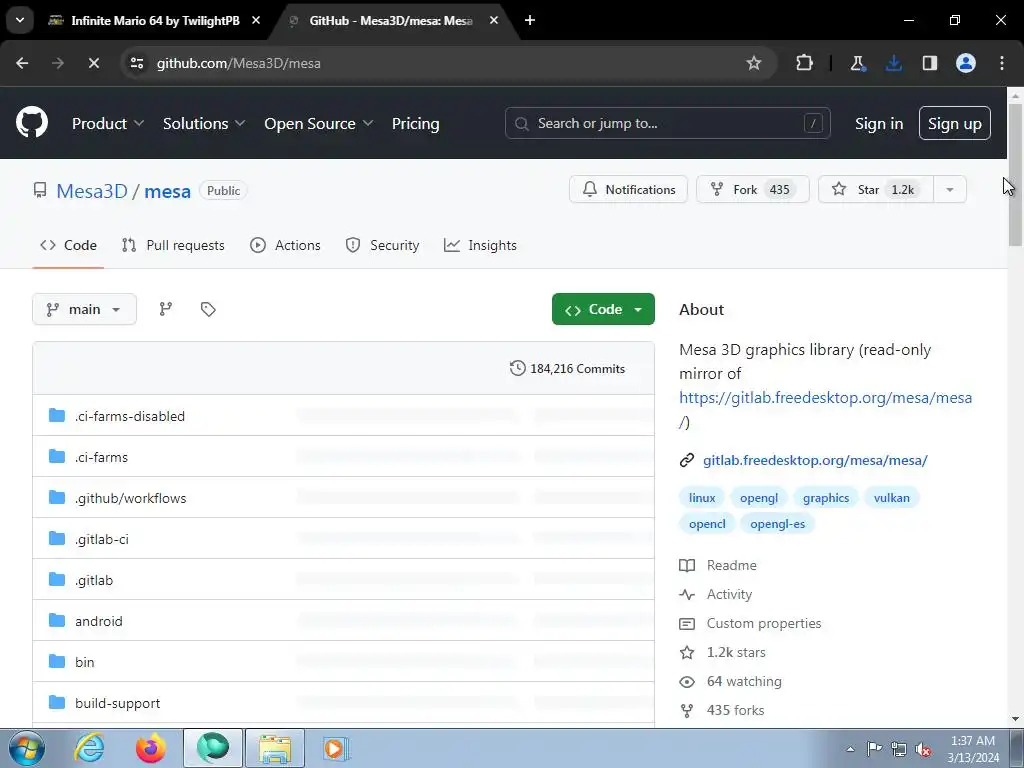Launch Firefox from the taskbar
1024x768 pixels.
(x=151, y=748)
